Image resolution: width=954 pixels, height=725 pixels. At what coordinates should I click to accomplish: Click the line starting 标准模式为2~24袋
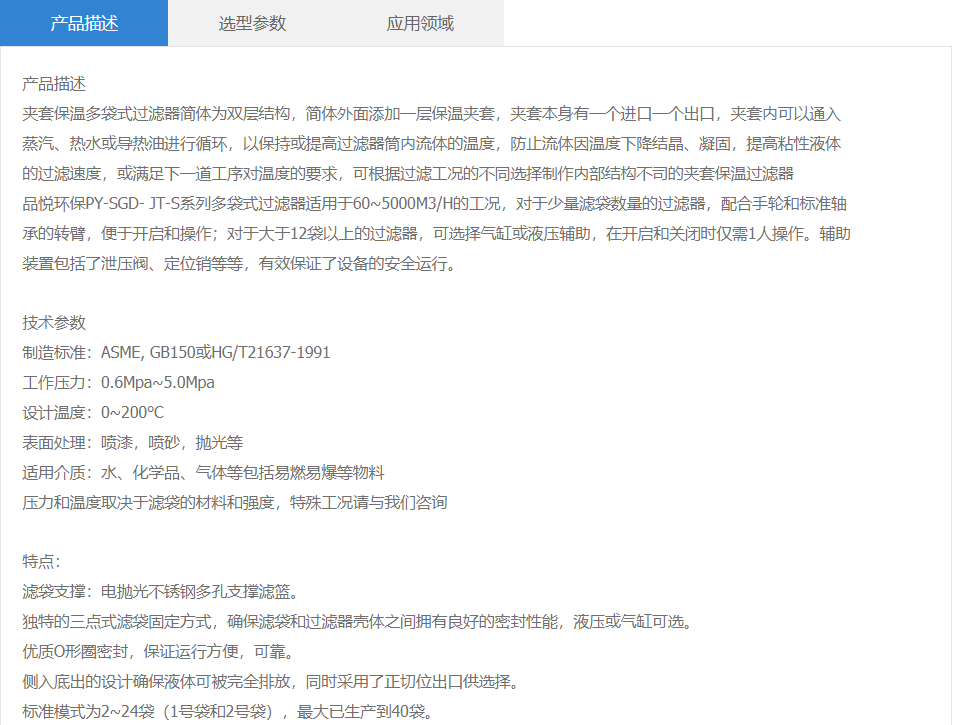pos(228,711)
